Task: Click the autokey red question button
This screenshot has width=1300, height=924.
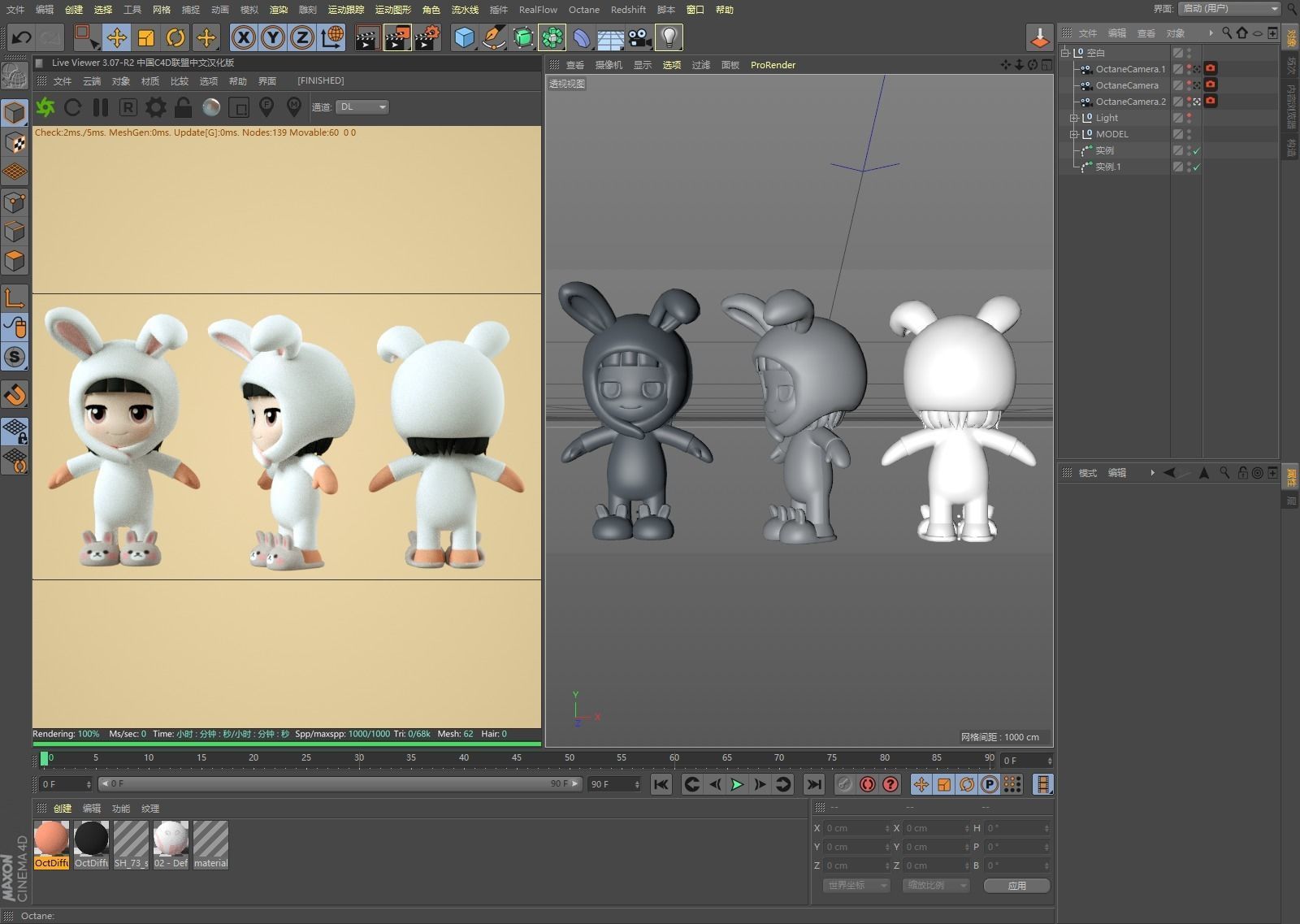Action: click(x=890, y=784)
